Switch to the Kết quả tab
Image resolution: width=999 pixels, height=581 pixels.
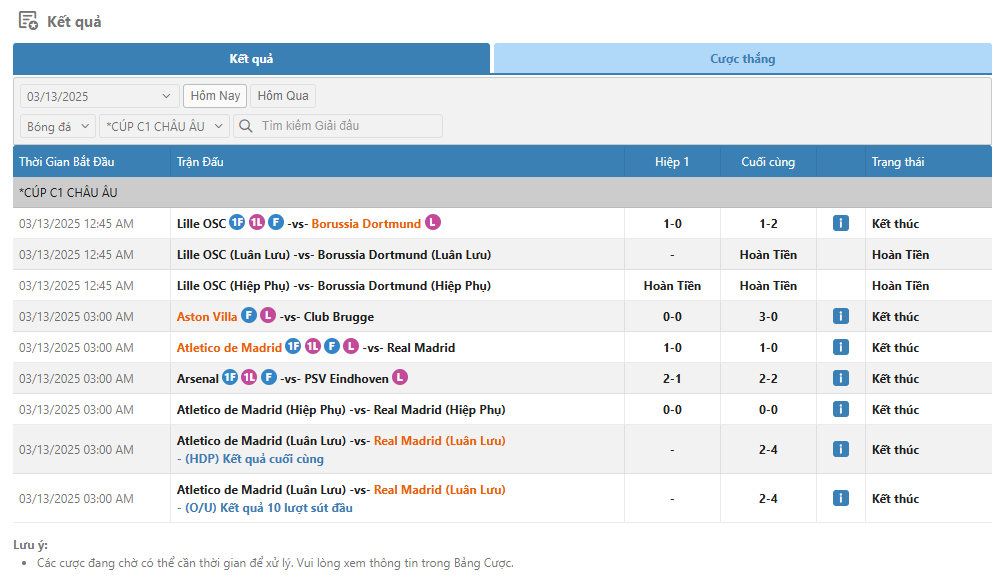click(251, 59)
